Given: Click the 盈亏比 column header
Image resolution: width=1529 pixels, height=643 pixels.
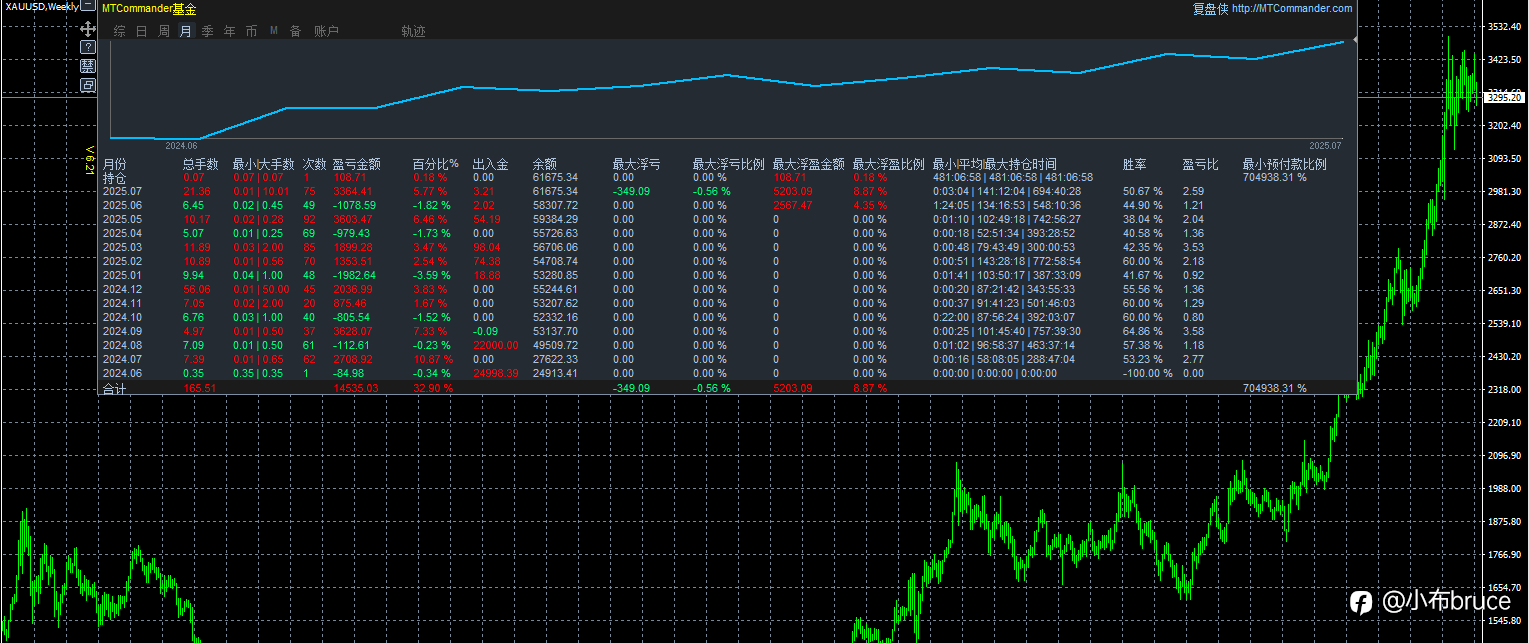Looking at the screenshot, I should click(x=1201, y=164).
